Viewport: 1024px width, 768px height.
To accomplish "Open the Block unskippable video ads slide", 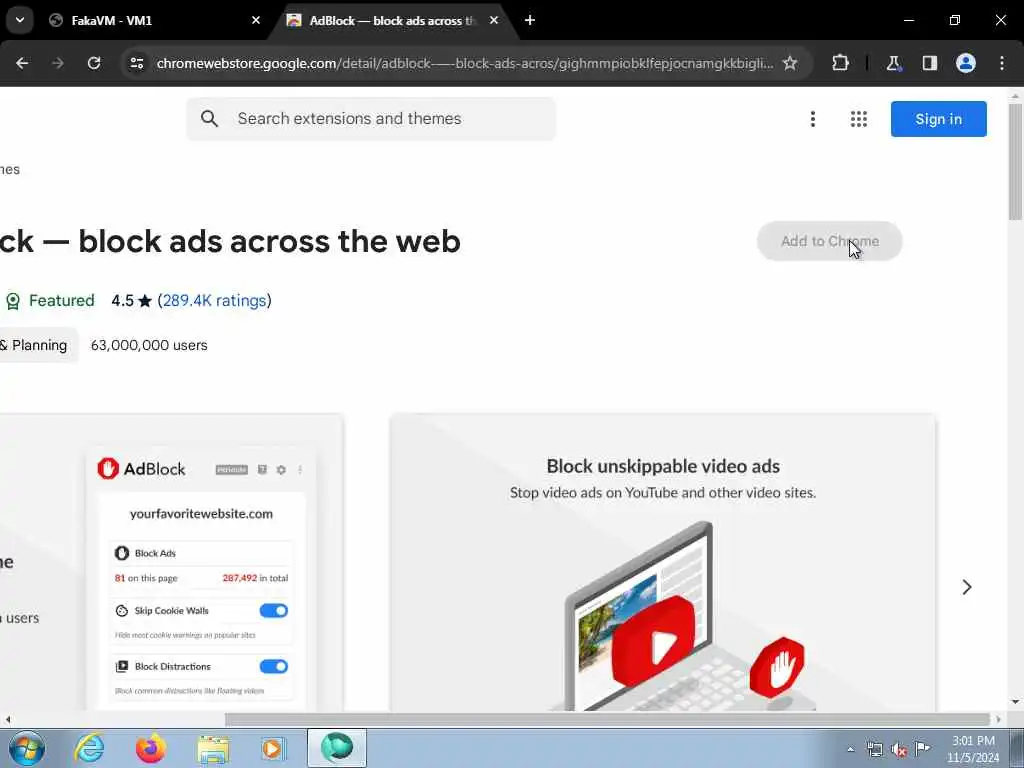I will [662, 562].
